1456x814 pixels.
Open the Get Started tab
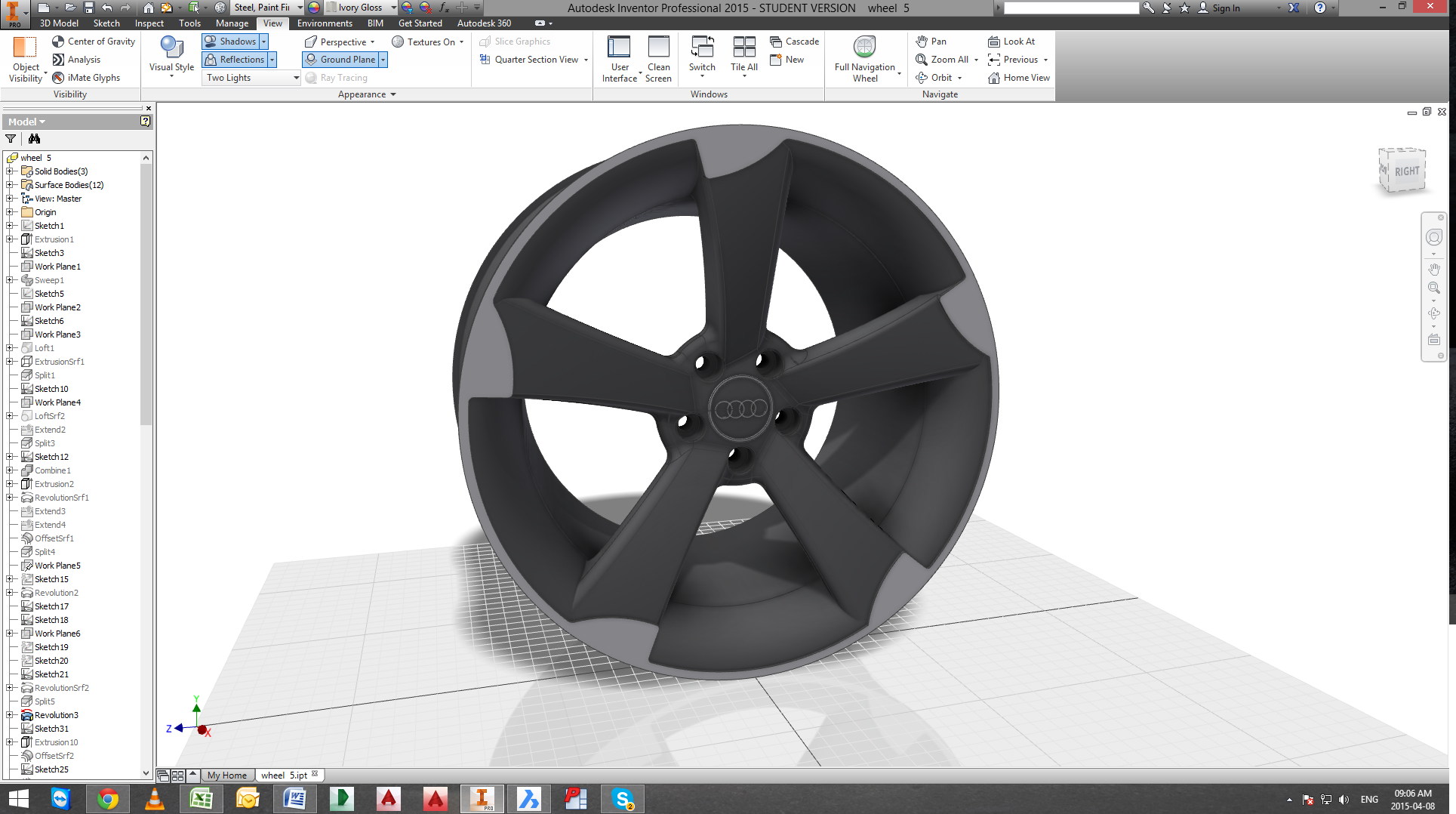tap(420, 23)
